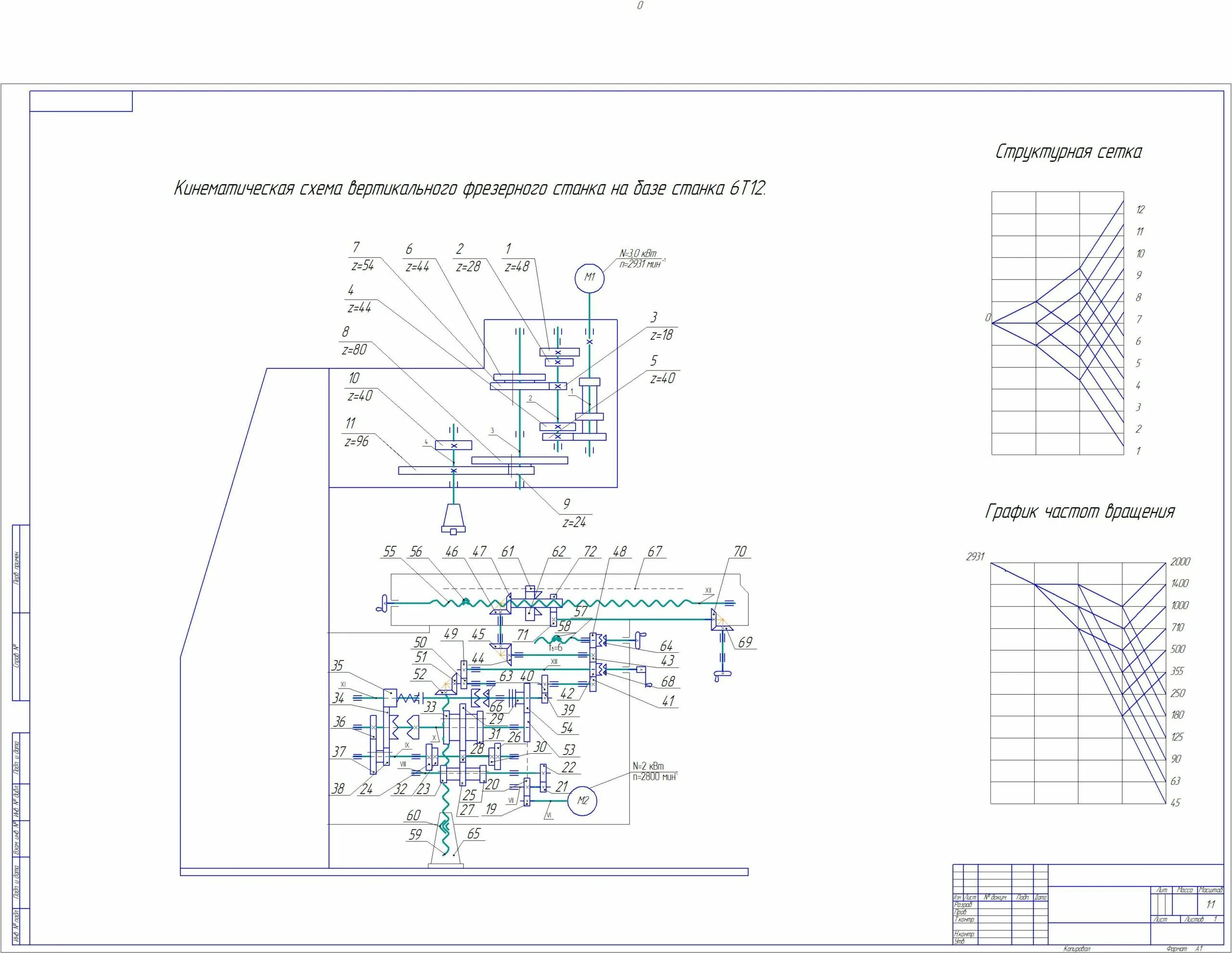This screenshot has height=953, width=1232.
Task: Click the 'Формат А1' text at bottom
Action: point(1184,949)
